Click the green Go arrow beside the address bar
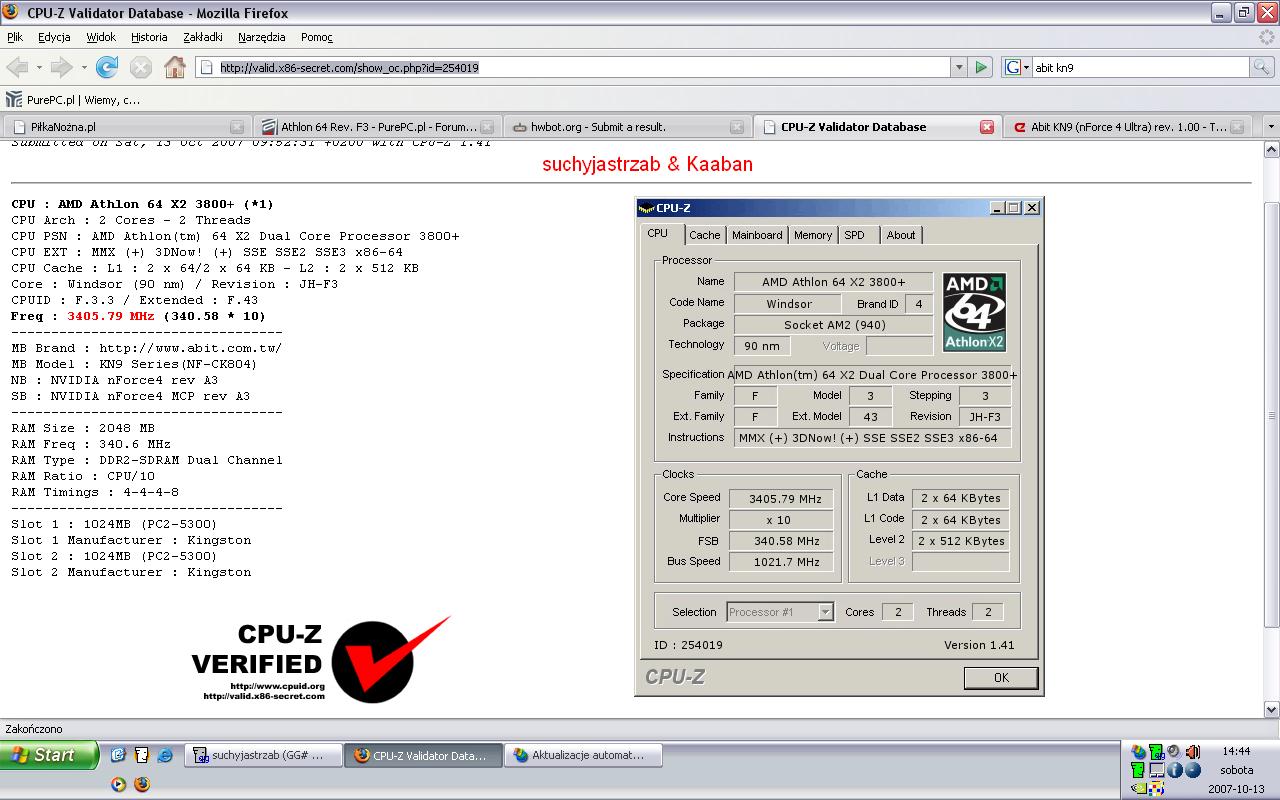The image size is (1280, 800). coord(981,67)
